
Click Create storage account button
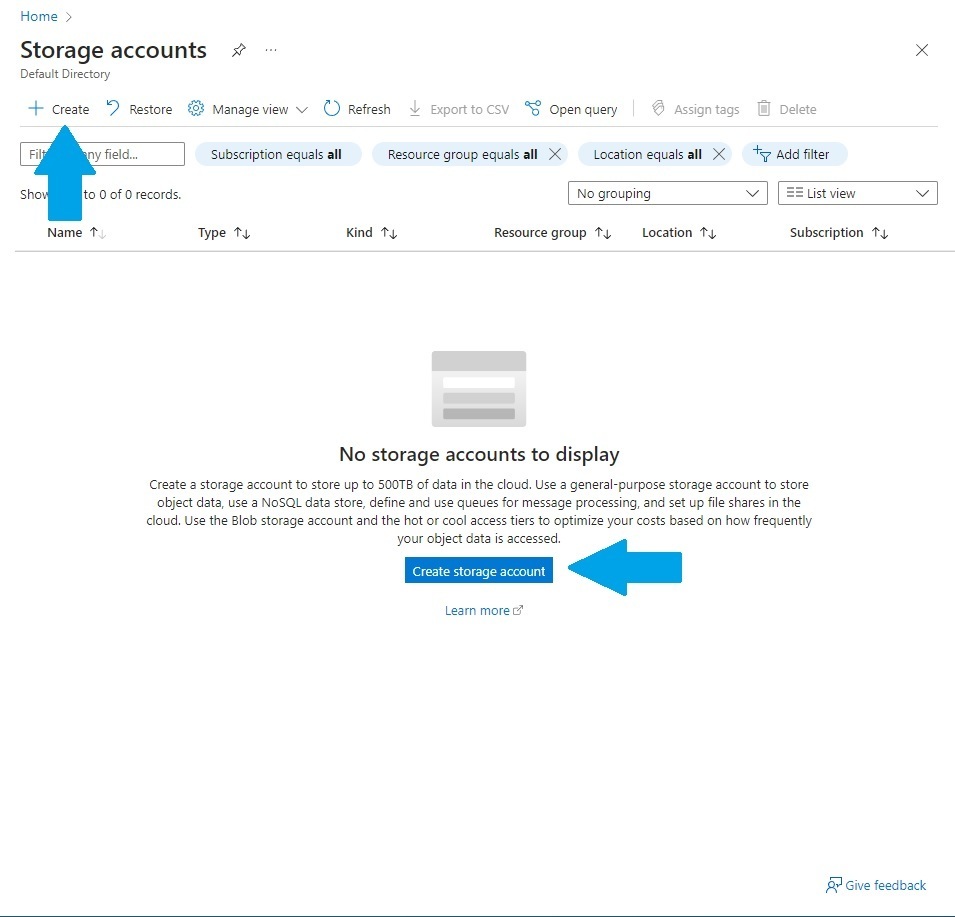(479, 571)
